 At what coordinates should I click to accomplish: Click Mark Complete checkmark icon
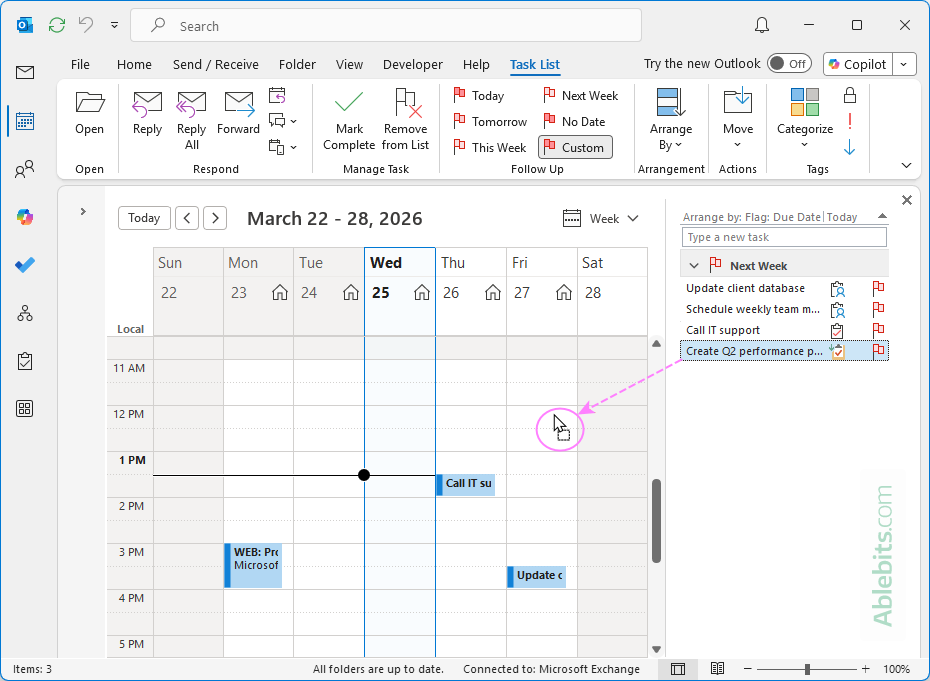coord(349,103)
